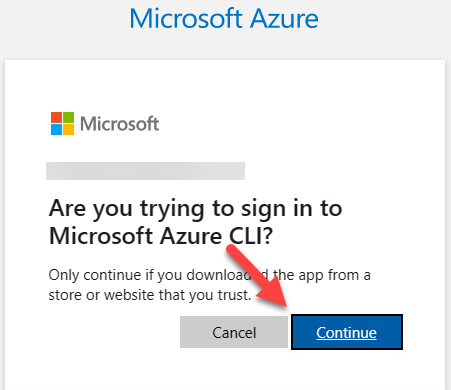The width and height of the screenshot is (451, 390).
Task: Click the red square of Microsoft logo
Action: 56,117
